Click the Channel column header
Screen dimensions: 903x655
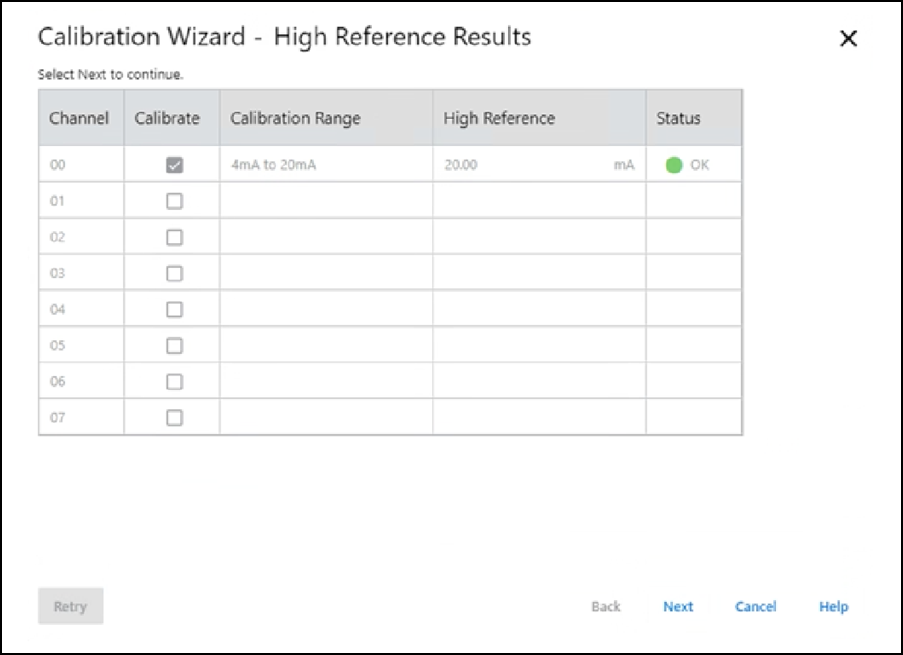[79, 118]
